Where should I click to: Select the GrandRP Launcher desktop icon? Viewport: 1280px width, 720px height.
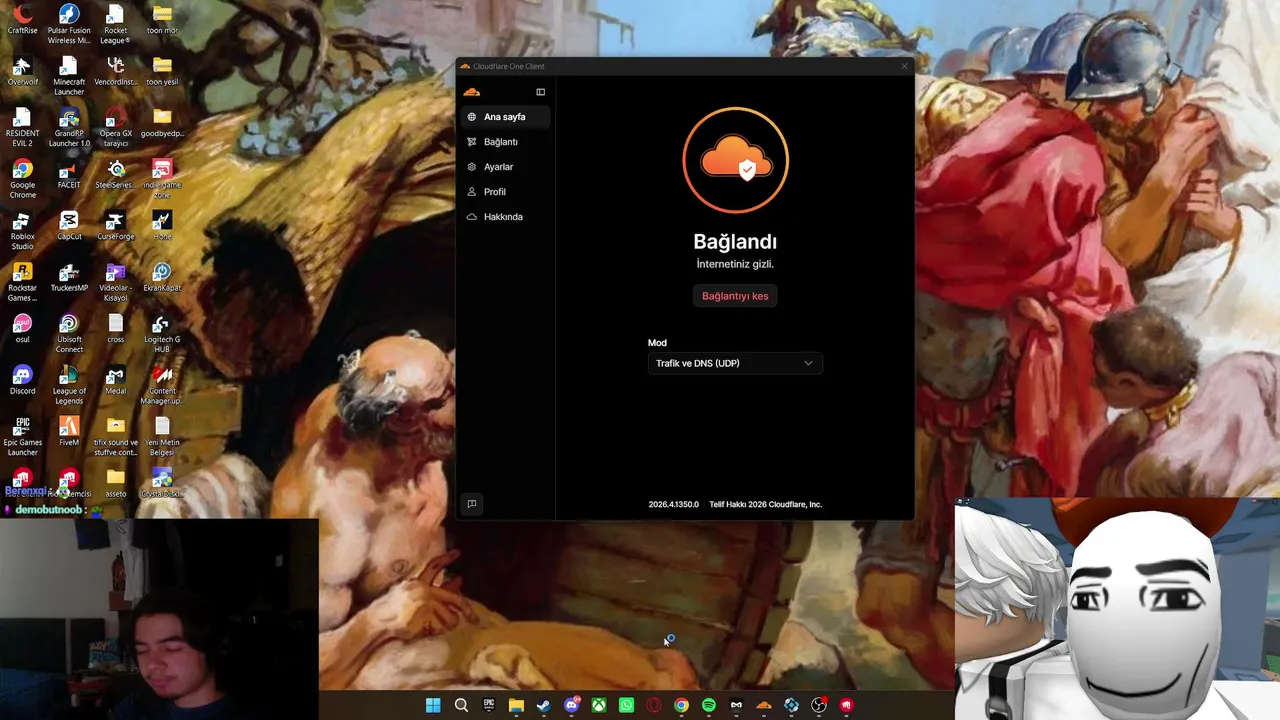(69, 128)
